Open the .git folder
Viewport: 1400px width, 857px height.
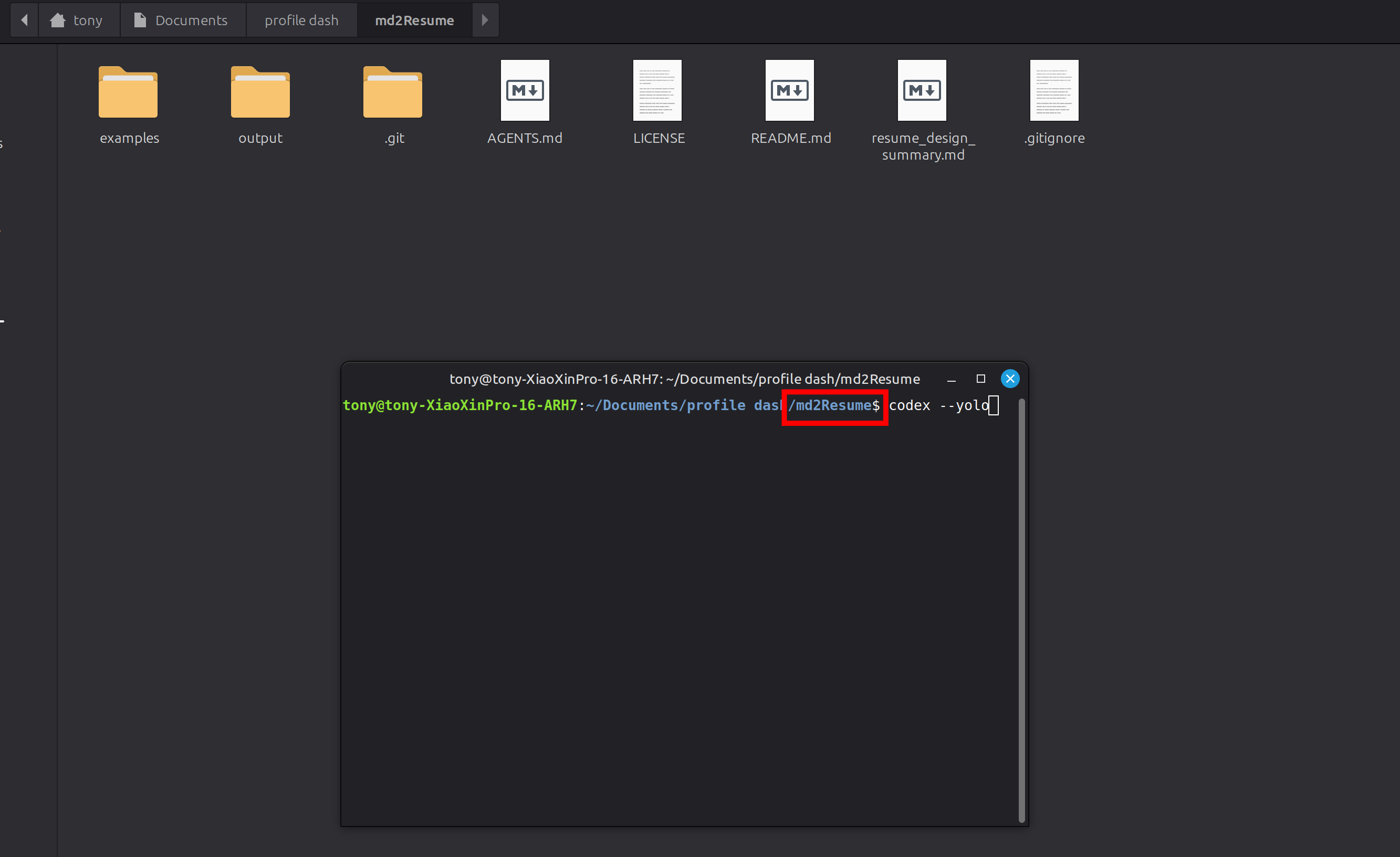[393, 92]
